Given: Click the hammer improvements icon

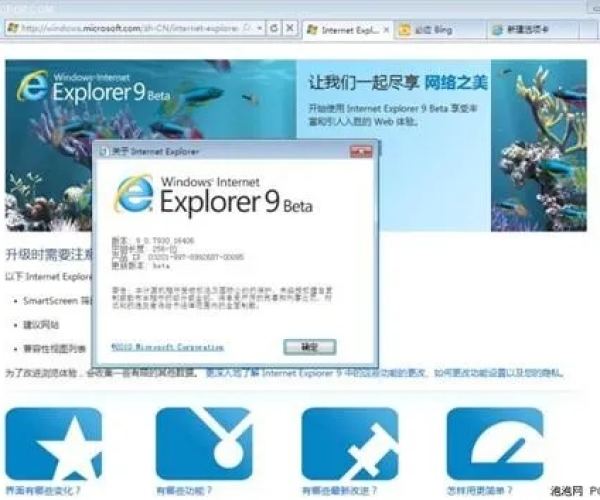Looking at the screenshot, I should pyautogui.click(x=350, y=444).
